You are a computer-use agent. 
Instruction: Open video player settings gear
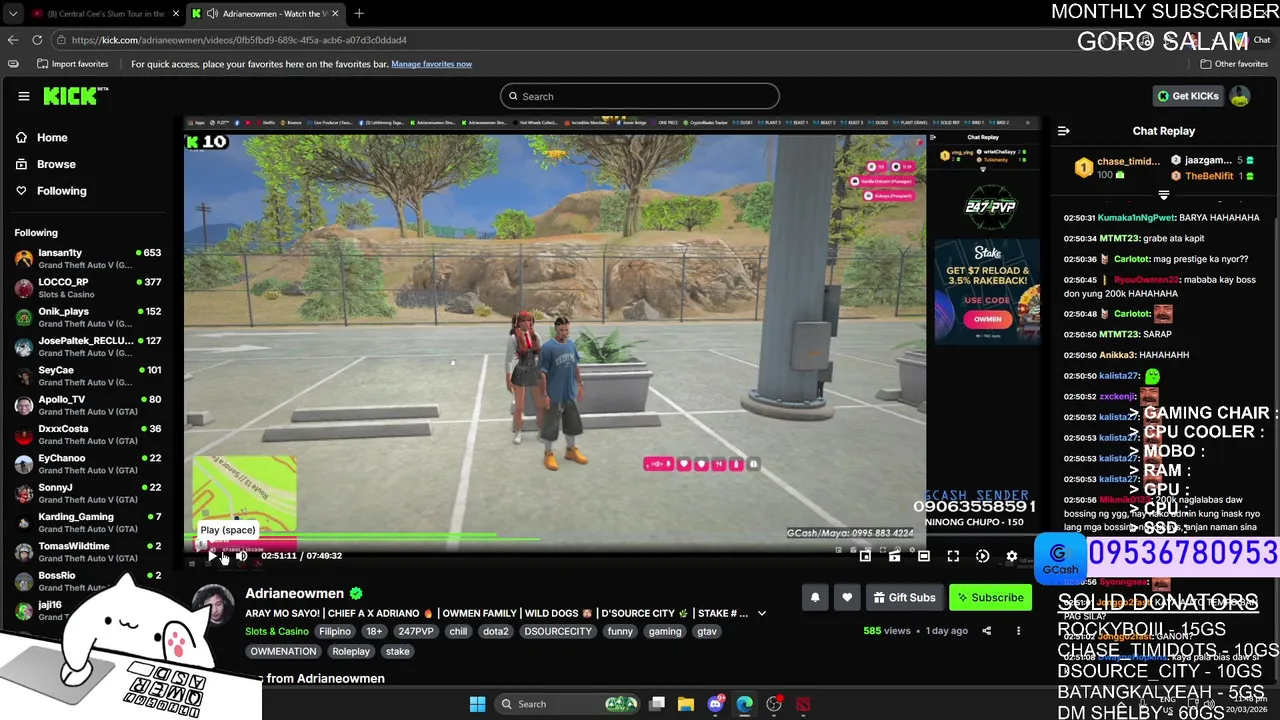[x=1012, y=556]
